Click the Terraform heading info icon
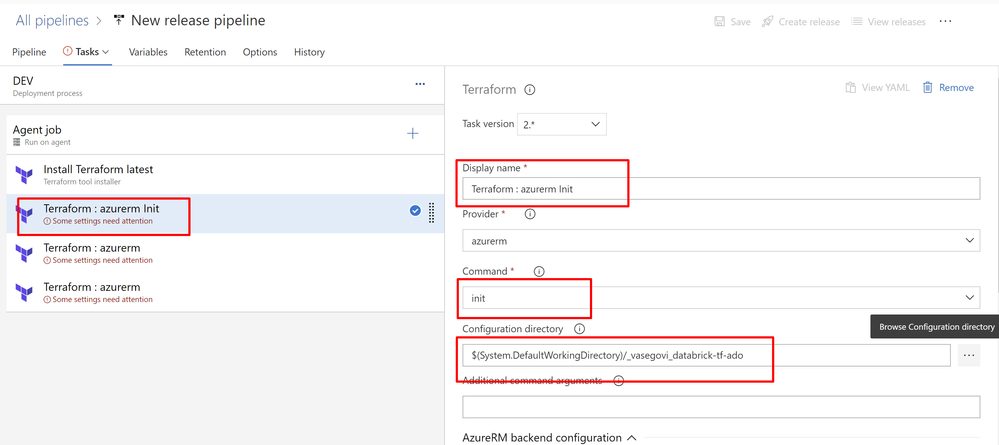 point(529,90)
